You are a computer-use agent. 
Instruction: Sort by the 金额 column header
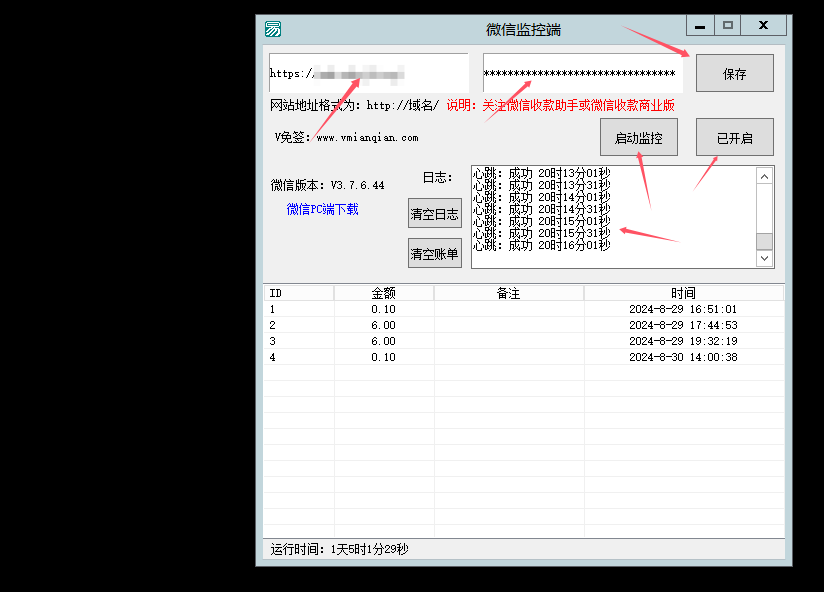(384, 293)
